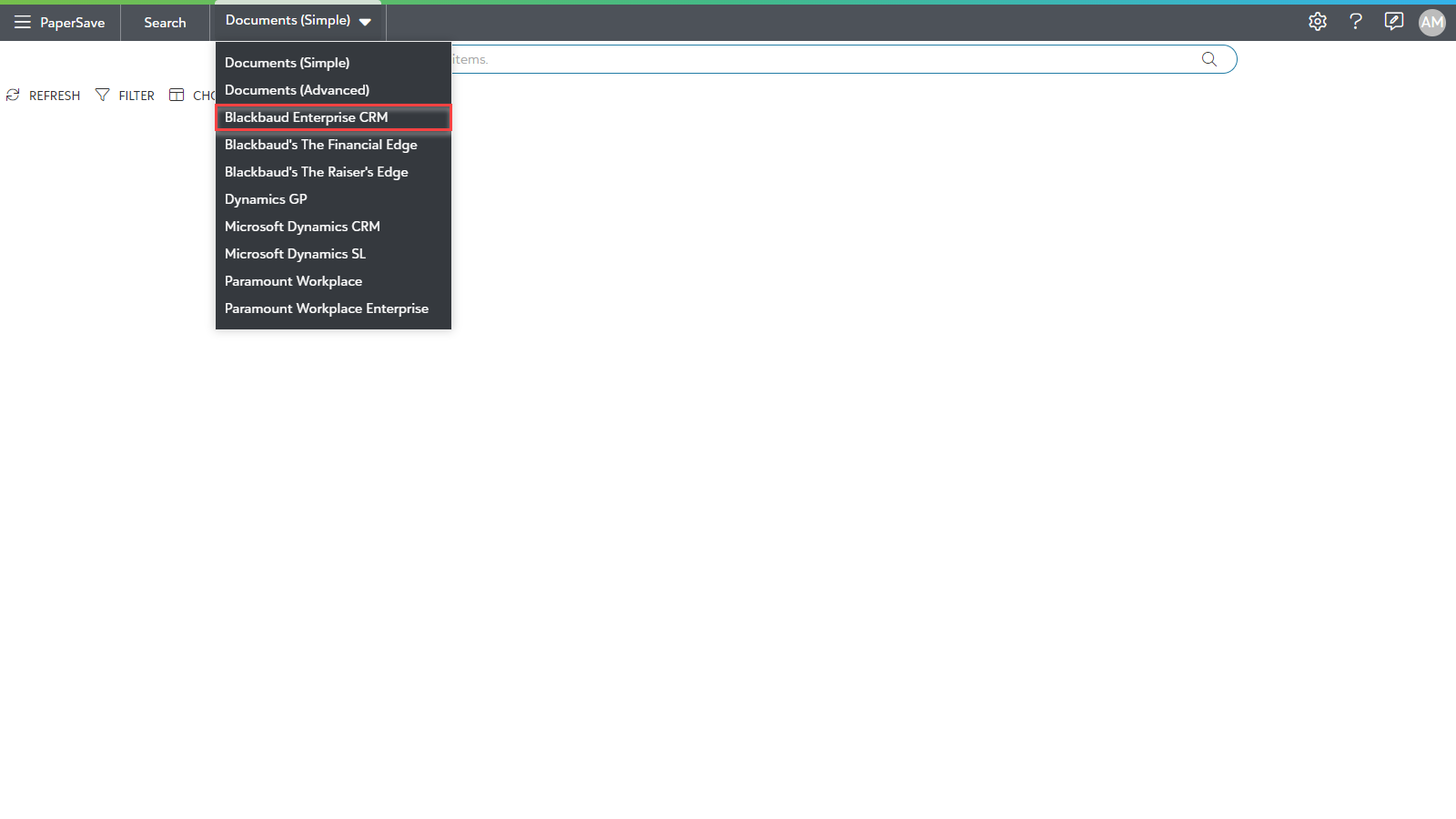The image size is (1456, 819).
Task: Click the Filter funnel icon
Action: [102, 96]
